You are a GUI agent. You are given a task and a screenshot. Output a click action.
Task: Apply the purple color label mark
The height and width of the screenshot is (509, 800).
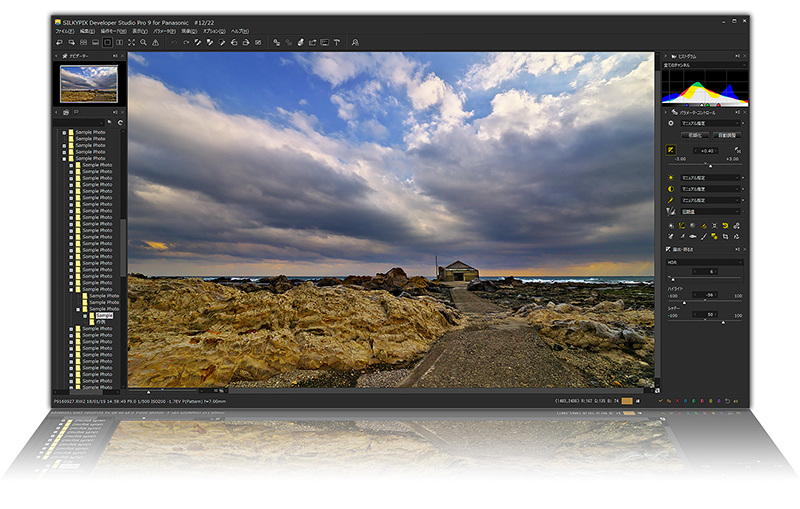coord(718,401)
